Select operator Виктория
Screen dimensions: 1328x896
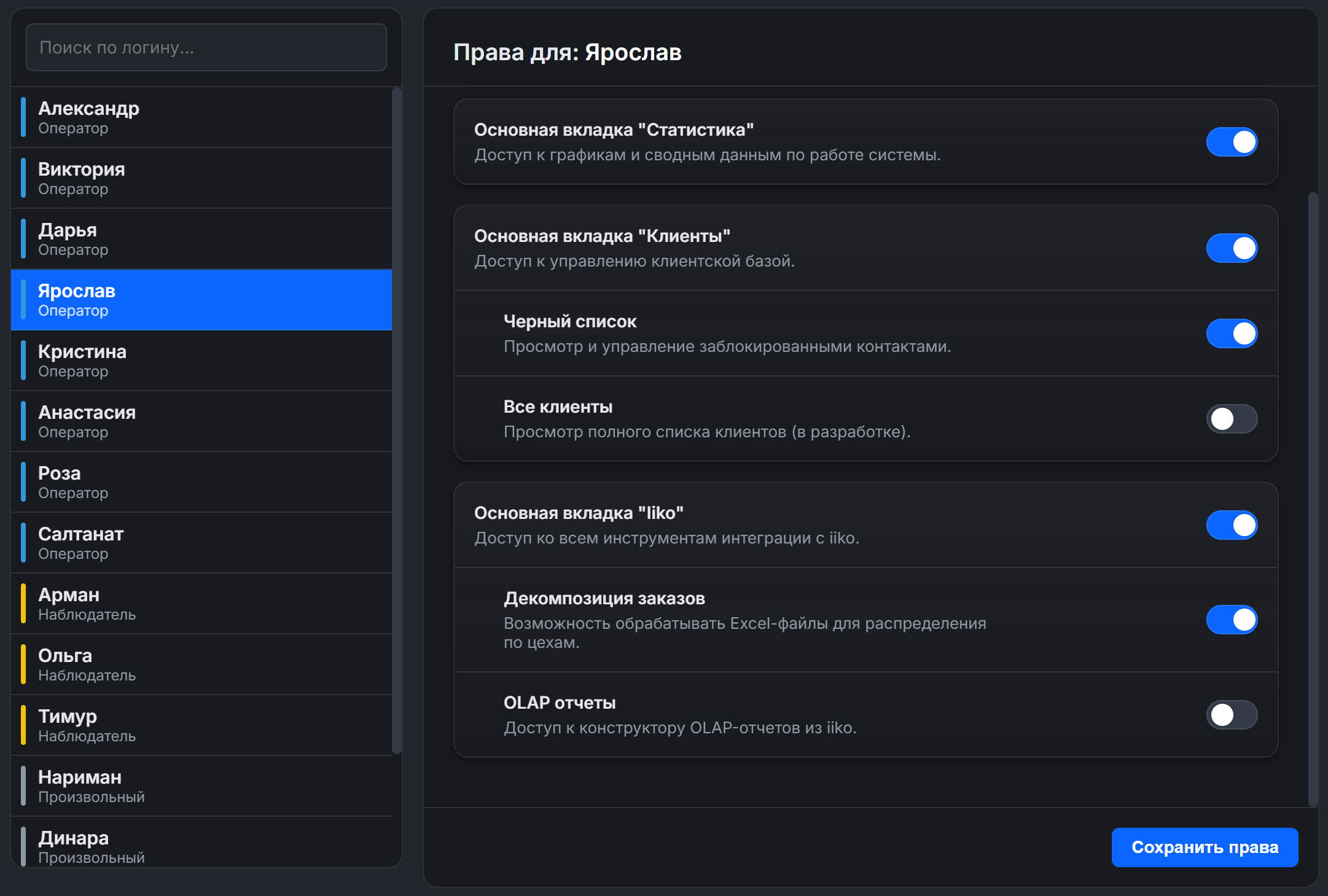(203, 177)
